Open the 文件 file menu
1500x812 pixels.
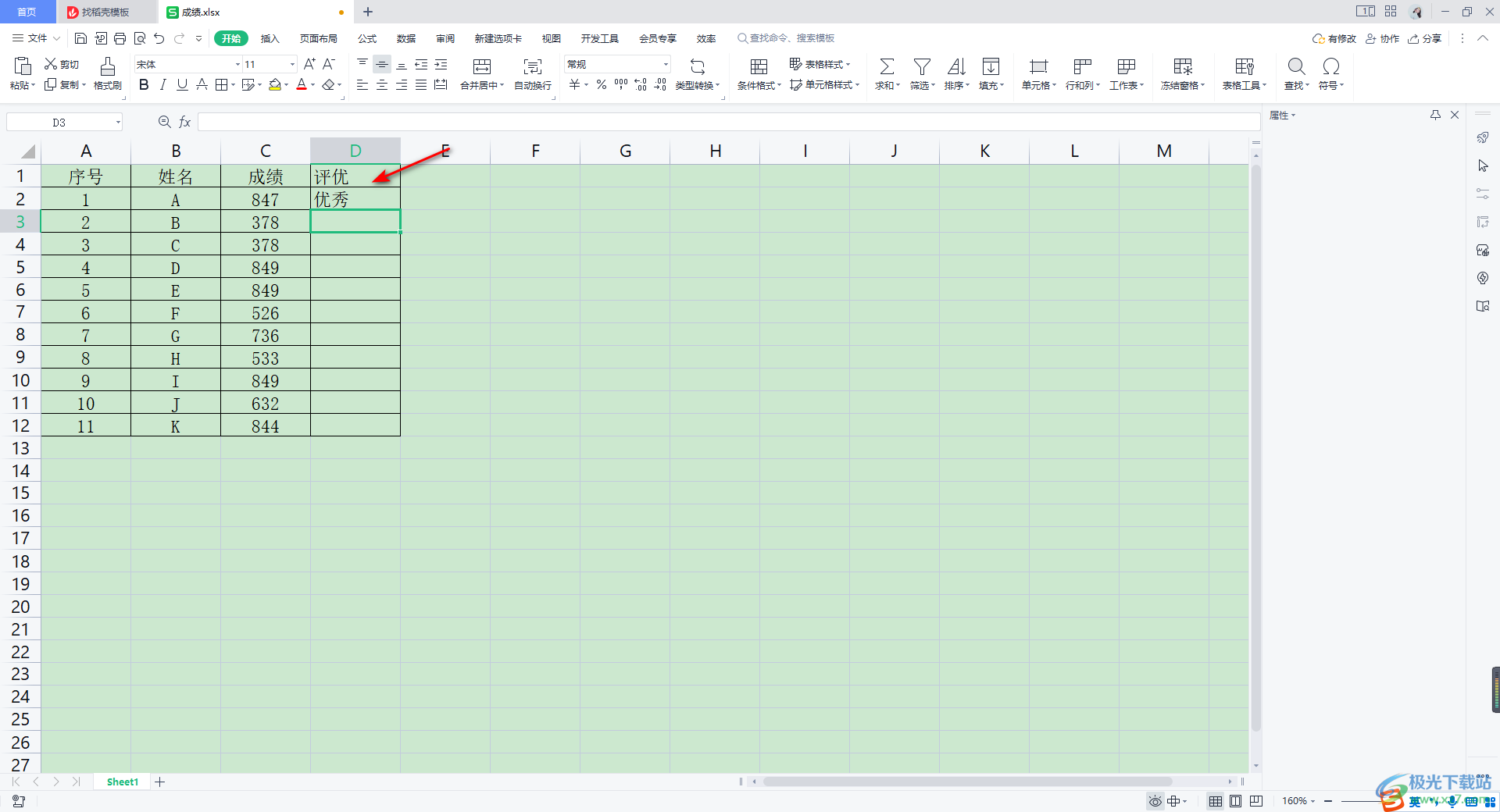point(36,38)
